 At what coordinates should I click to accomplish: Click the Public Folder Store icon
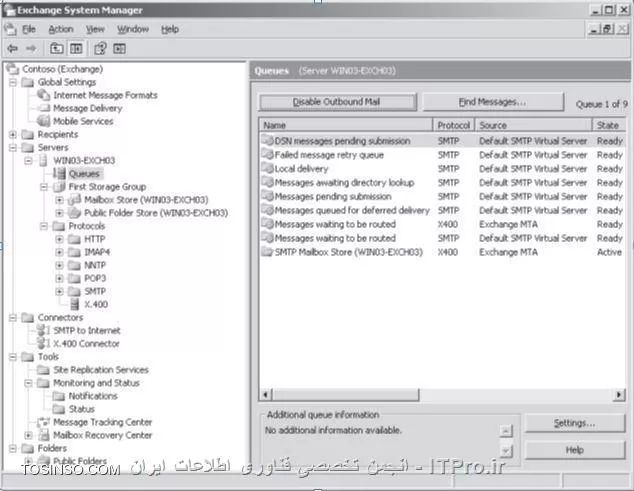pos(74,212)
